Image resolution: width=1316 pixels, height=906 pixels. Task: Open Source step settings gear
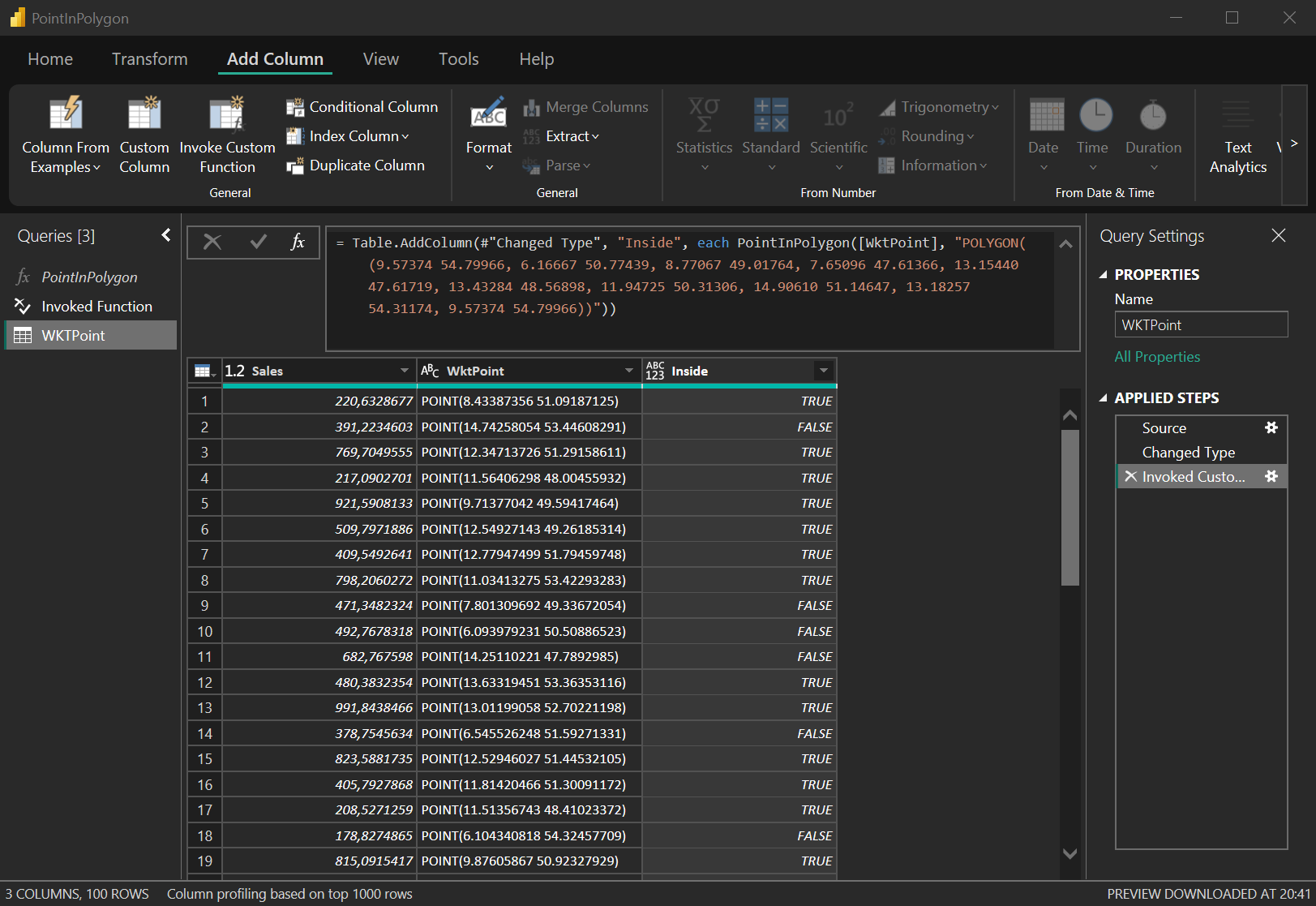[x=1271, y=427]
